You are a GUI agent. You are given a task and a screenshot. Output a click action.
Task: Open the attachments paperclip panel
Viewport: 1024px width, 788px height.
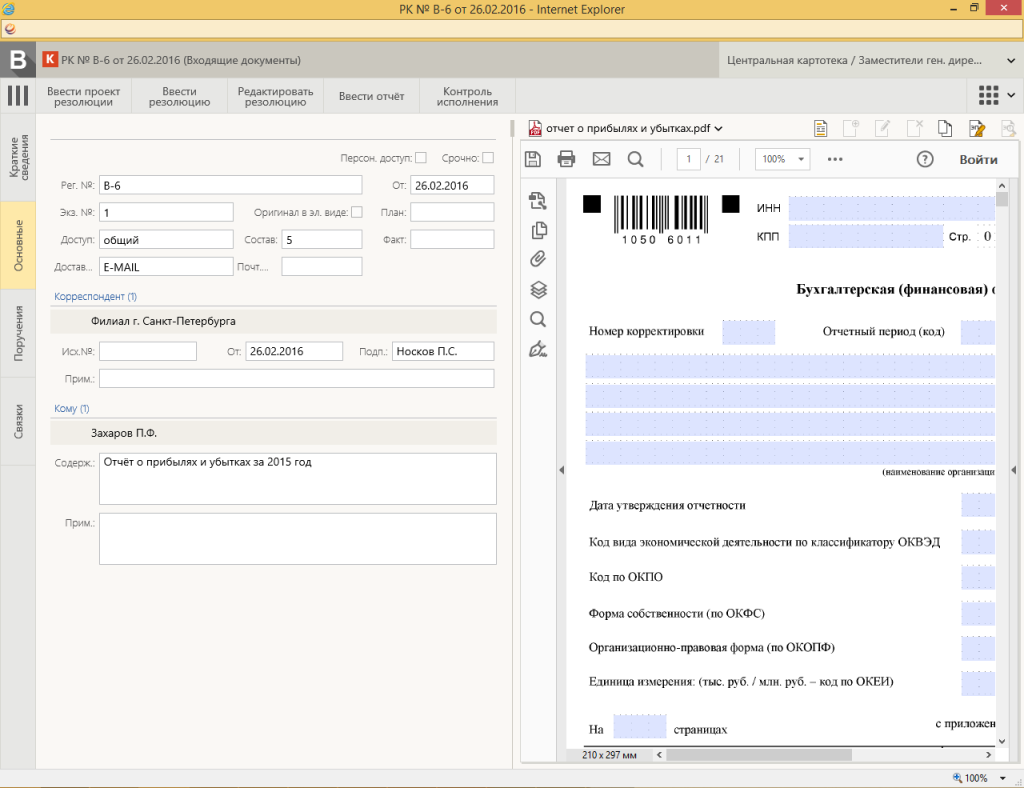(538, 260)
